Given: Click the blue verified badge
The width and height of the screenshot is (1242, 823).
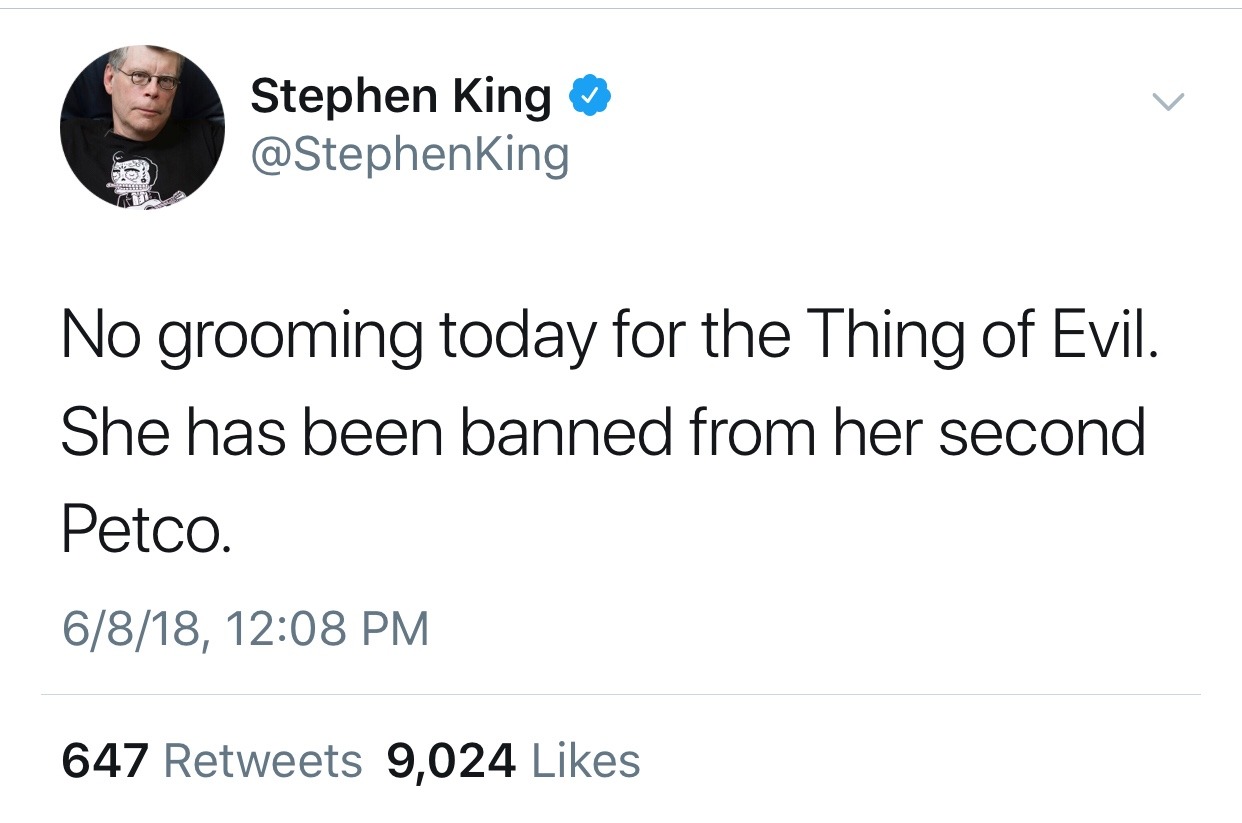Looking at the screenshot, I should click(x=590, y=97).
